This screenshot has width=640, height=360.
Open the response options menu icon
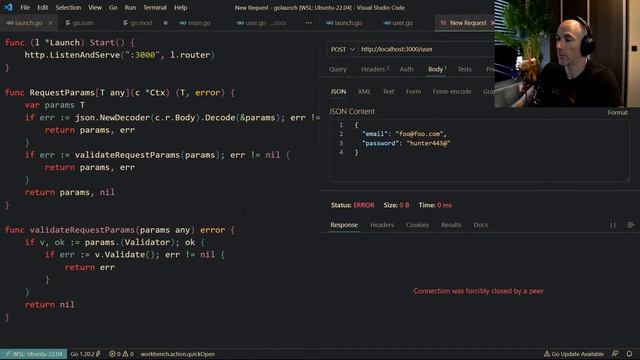coord(631,225)
